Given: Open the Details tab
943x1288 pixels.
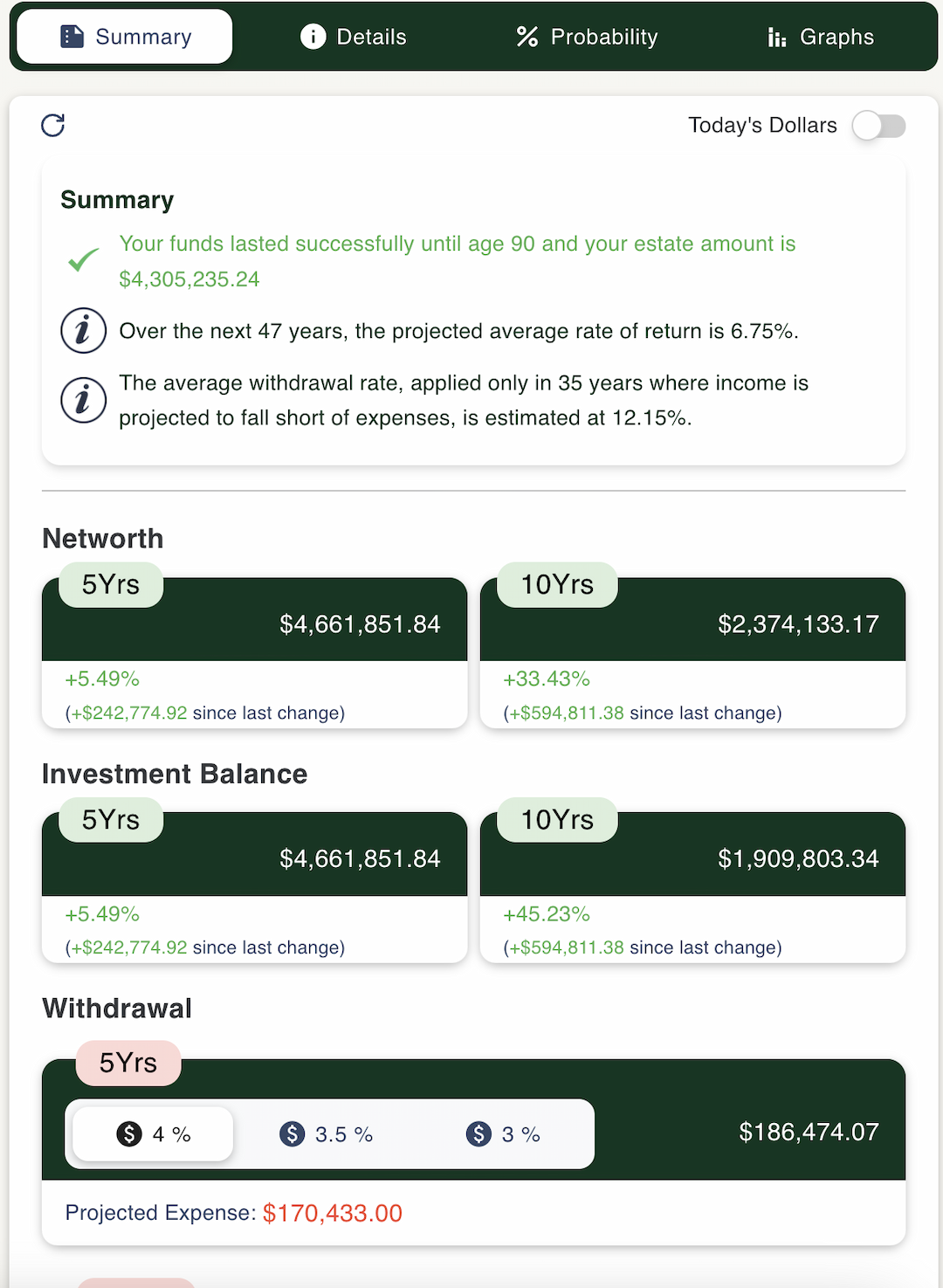Looking at the screenshot, I should point(354,37).
